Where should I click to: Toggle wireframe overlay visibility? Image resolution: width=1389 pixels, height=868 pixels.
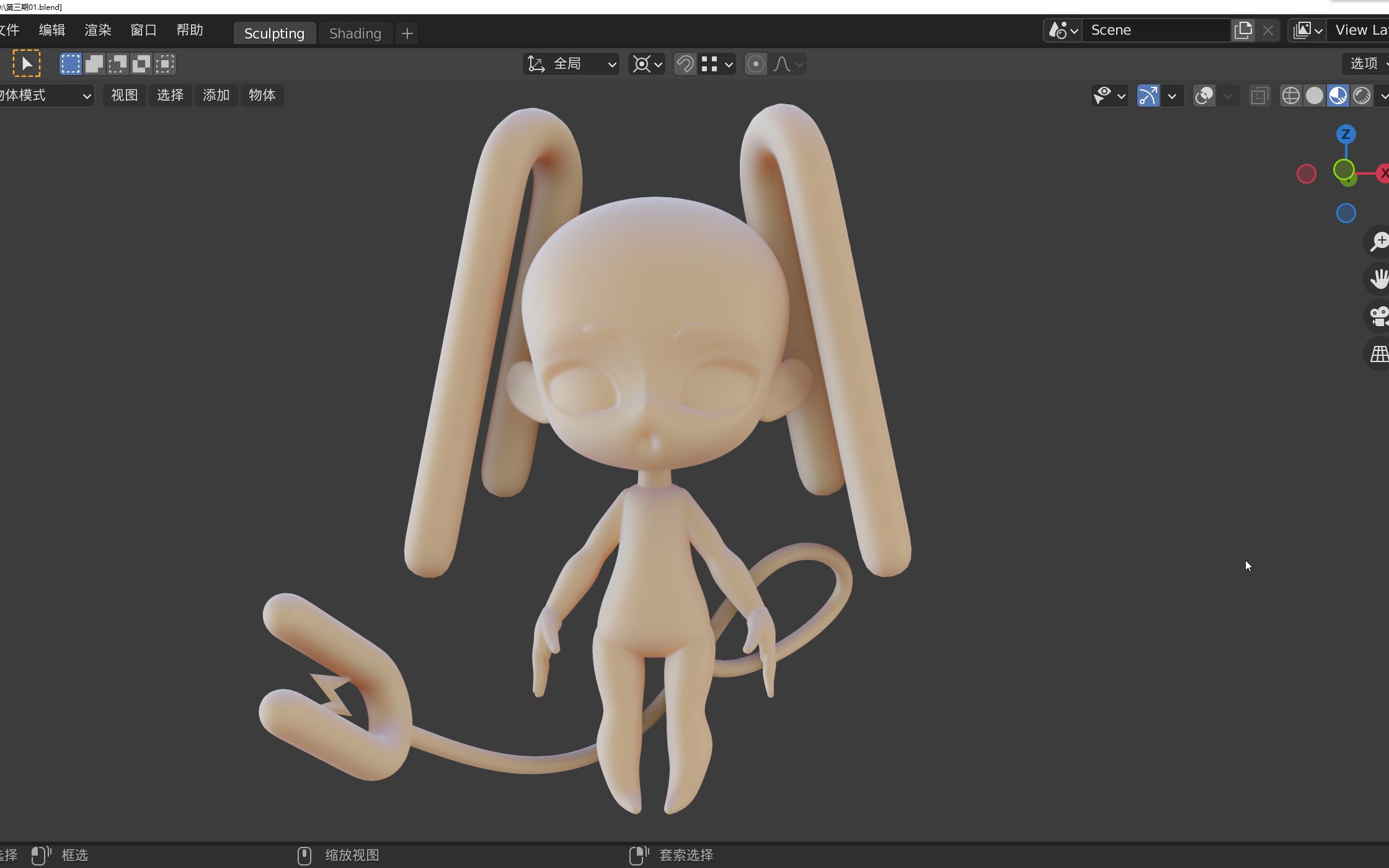click(x=1291, y=96)
